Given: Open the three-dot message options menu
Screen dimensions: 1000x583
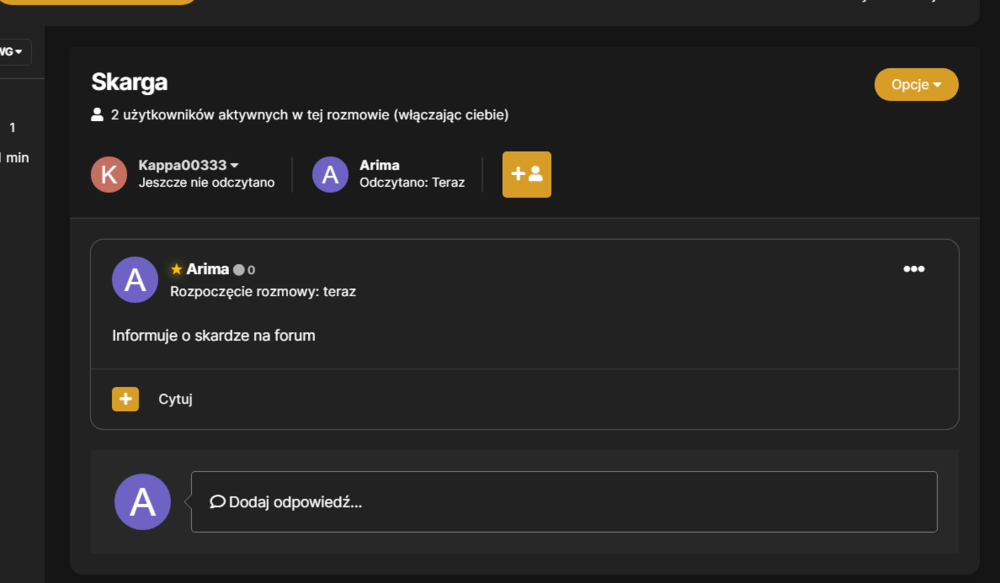Looking at the screenshot, I should coord(914,269).
